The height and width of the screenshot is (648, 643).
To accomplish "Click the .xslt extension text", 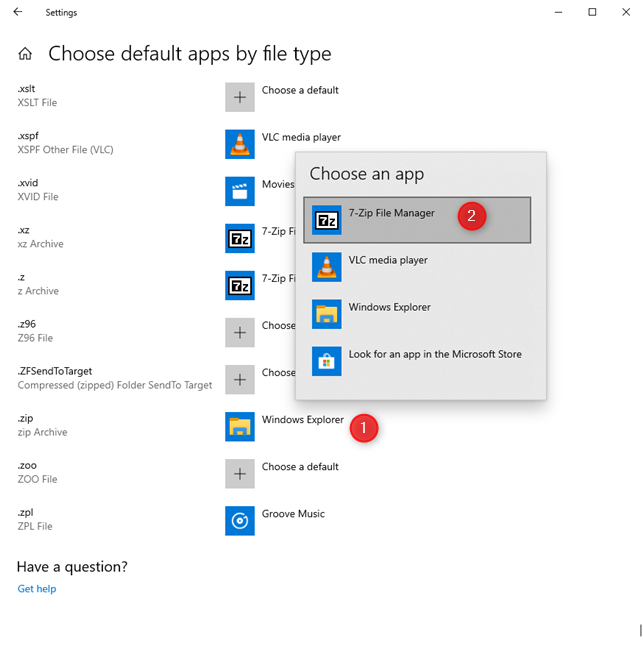I will [26, 89].
